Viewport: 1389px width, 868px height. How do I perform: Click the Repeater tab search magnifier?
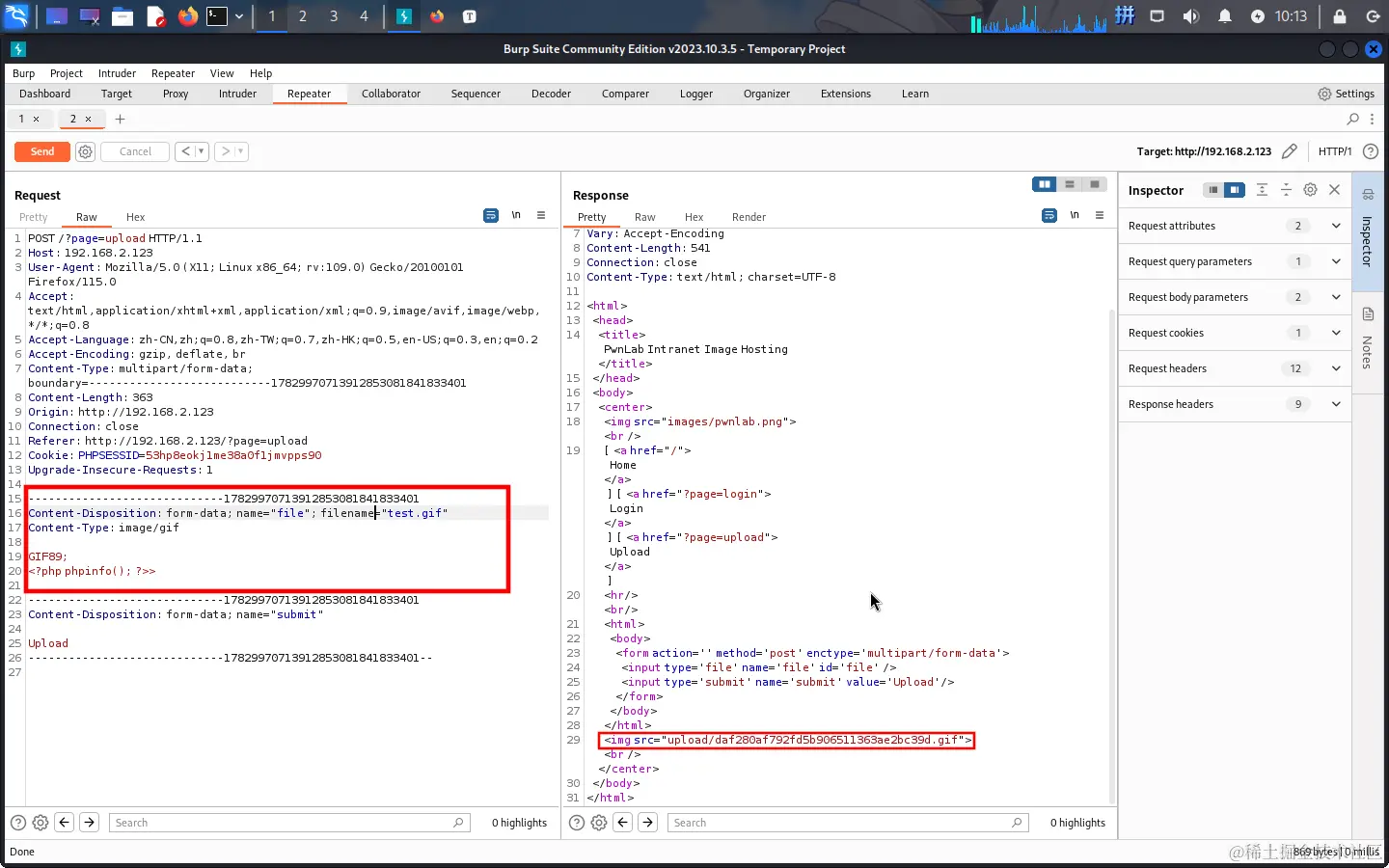[x=1352, y=119]
